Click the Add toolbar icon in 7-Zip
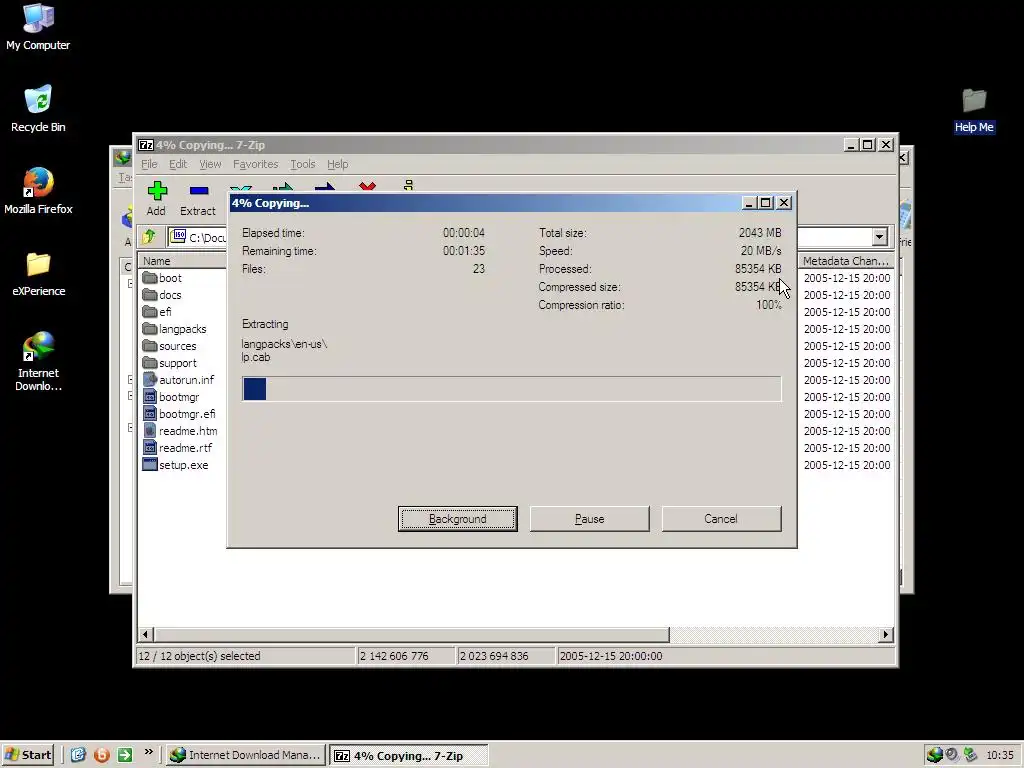Viewport: 1024px width, 768px height. click(157, 199)
